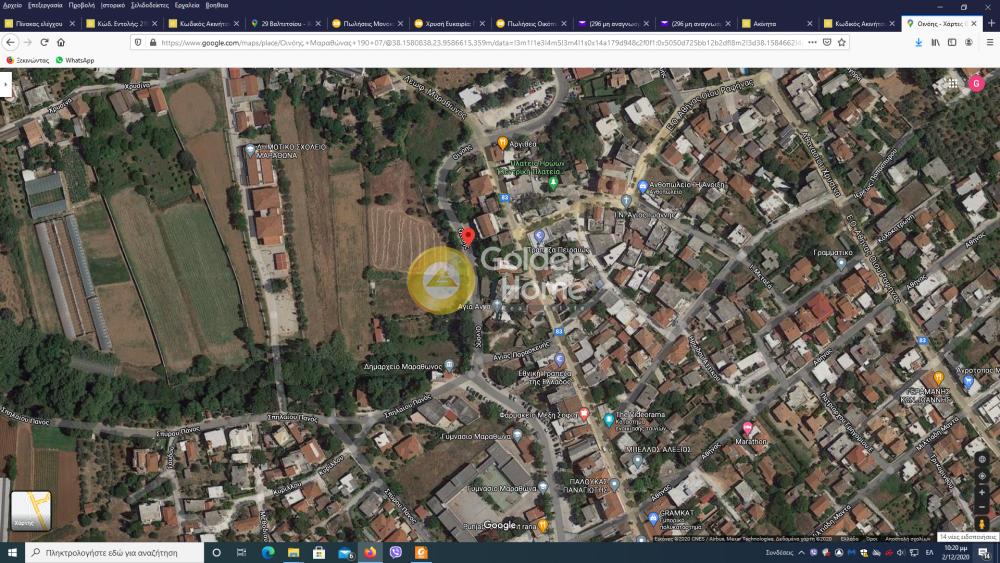Click the Google account avatar
This screenshot has width=1000, height=563.
tap(977, 84)
